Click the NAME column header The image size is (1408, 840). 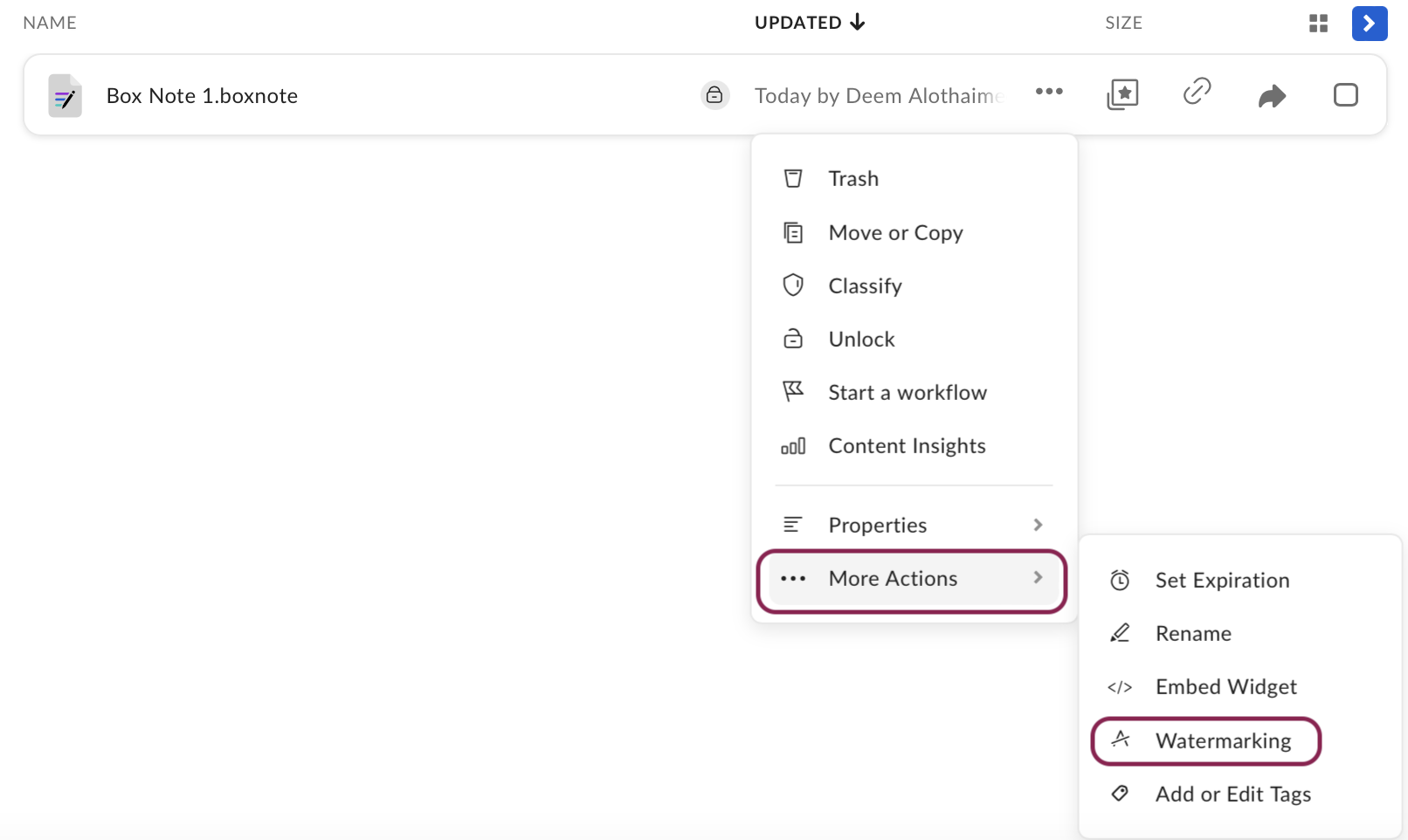point(50,23)
